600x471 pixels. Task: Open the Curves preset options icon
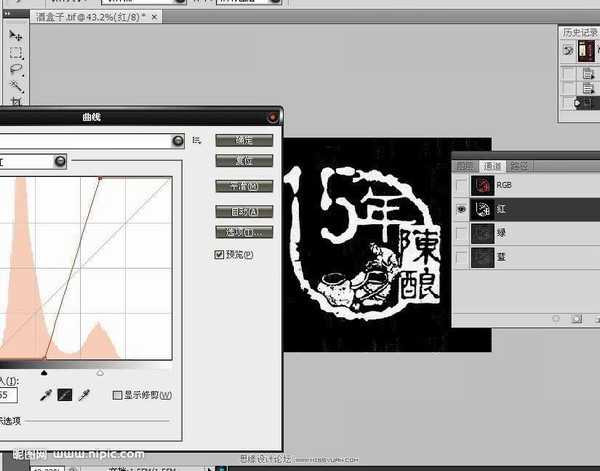[197, 141]
